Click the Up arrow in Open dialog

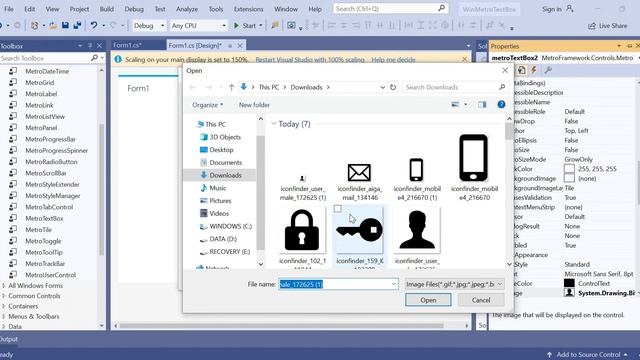click(x=231, y=87)
